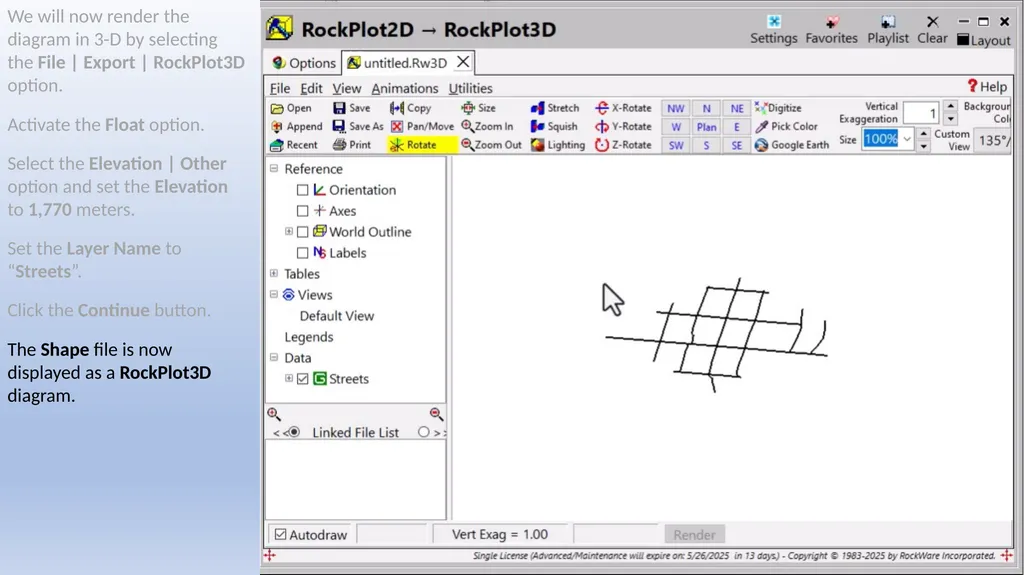
Task: Click the Save toolbar icon
Action: (351, 108)
